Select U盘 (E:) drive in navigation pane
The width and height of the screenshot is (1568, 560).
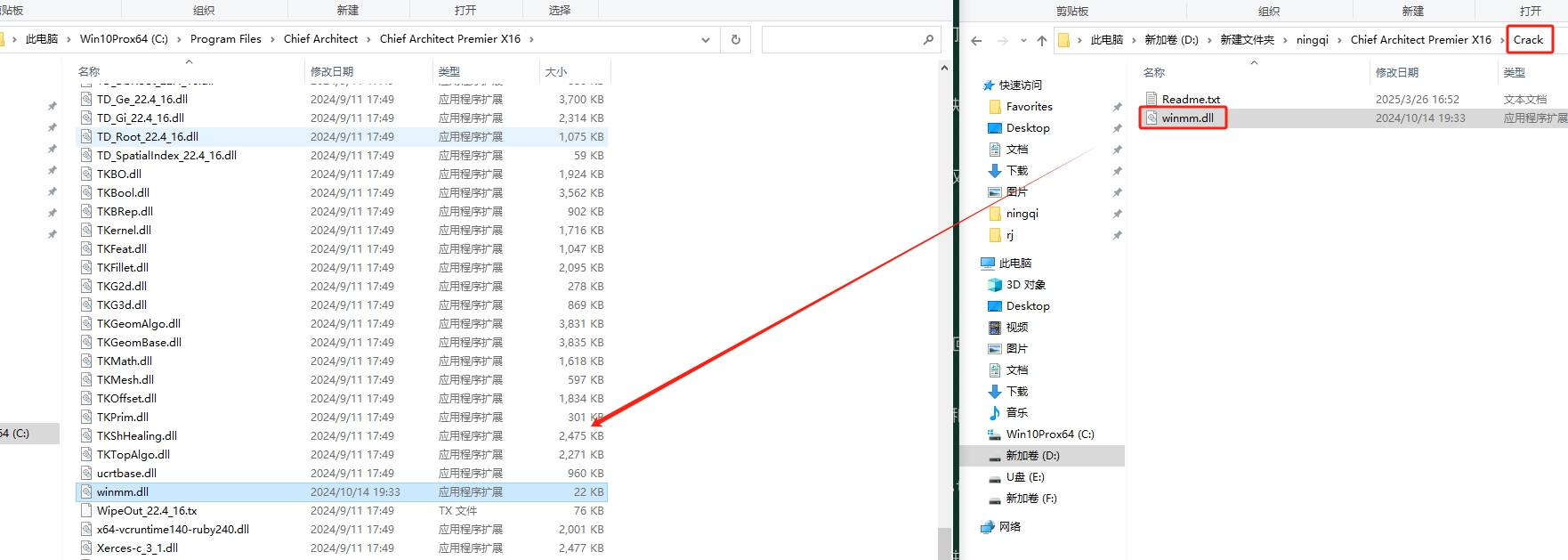[1016, 477]
